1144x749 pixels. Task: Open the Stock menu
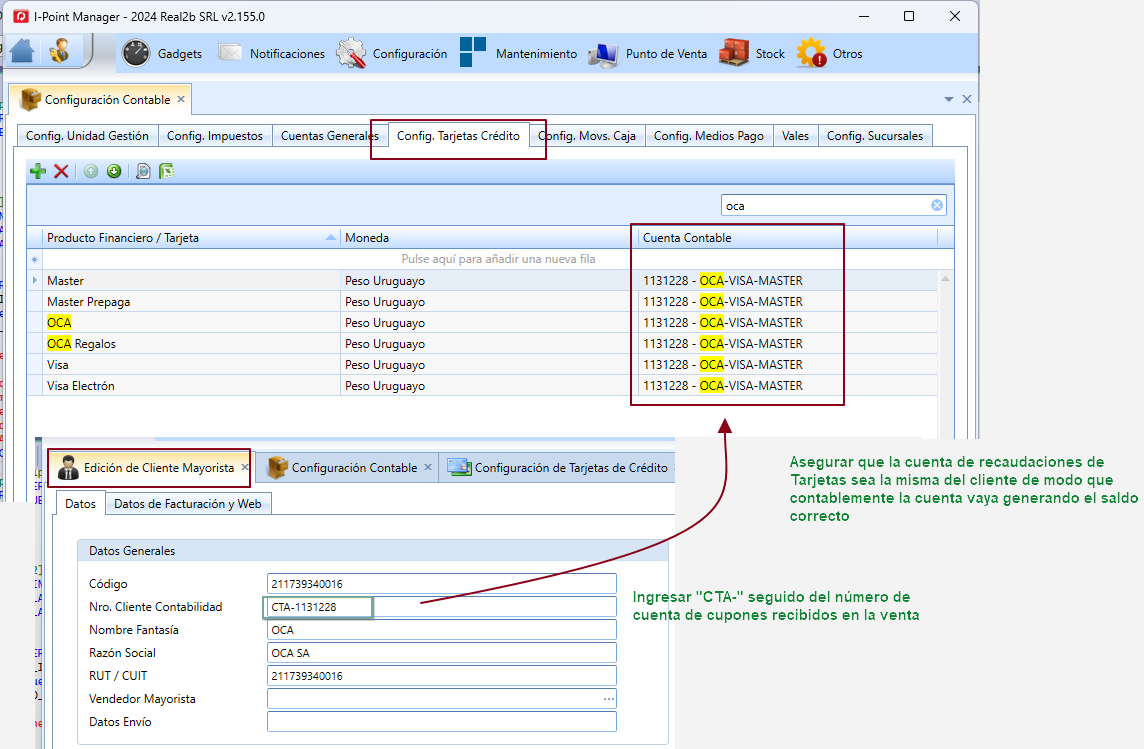751,53
